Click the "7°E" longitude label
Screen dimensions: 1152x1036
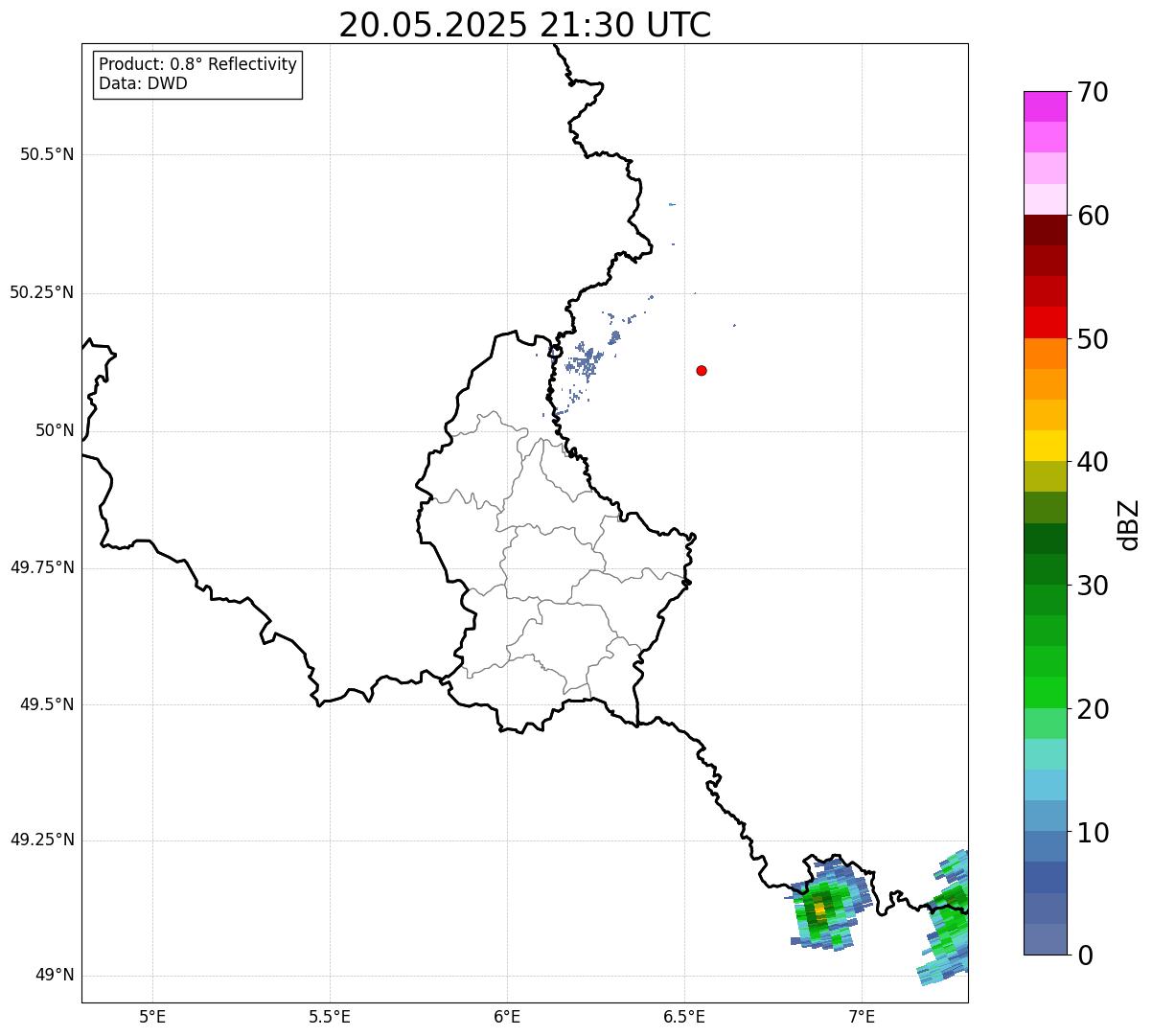tap(862, 1016)
